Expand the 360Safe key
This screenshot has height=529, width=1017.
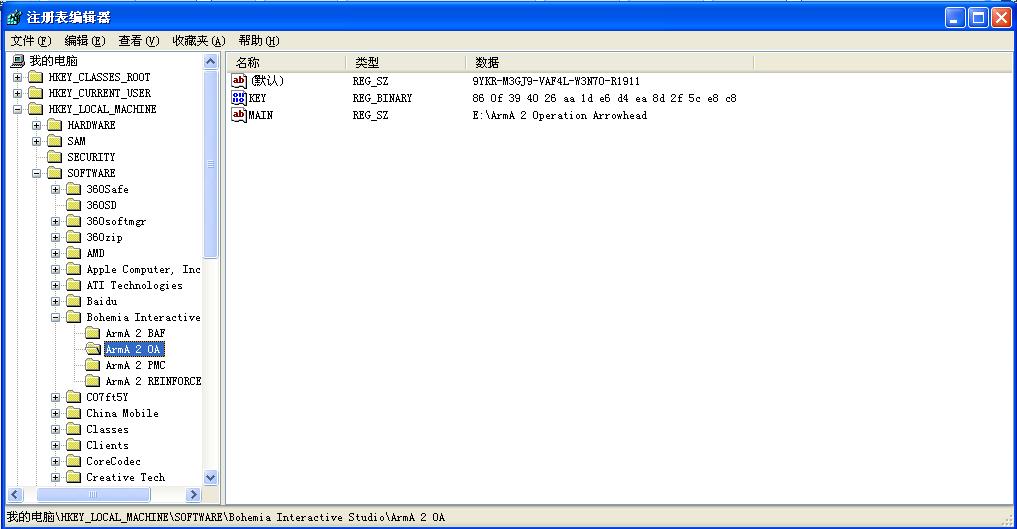click(x=56, y=189)
